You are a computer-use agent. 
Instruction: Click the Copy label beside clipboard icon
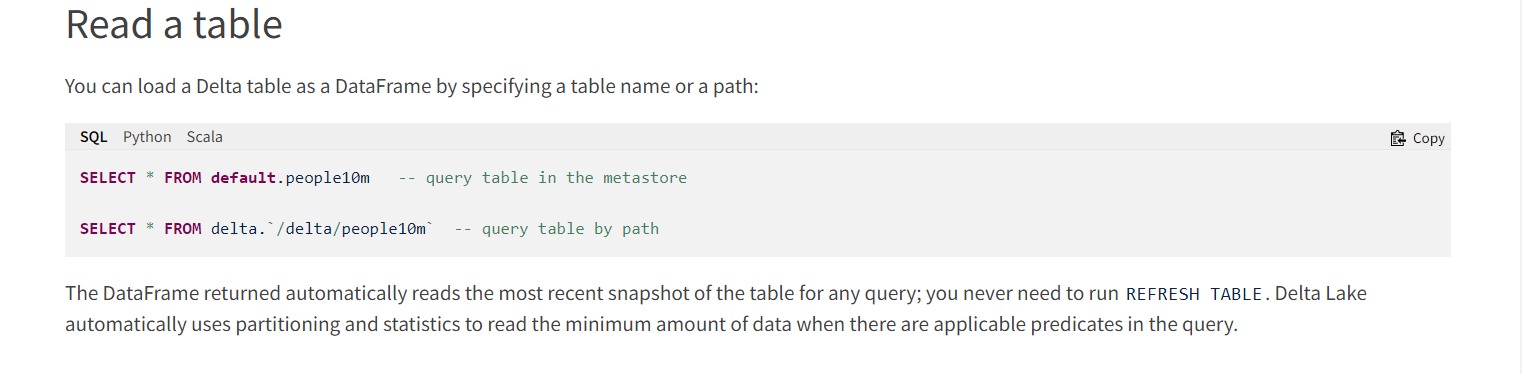(1429, 138)
